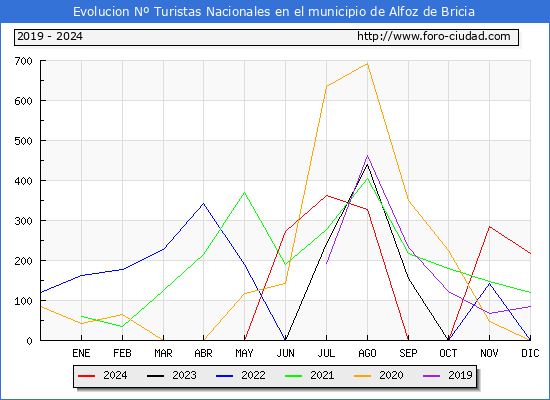Click the SEP month axis label

pos(408,353)
